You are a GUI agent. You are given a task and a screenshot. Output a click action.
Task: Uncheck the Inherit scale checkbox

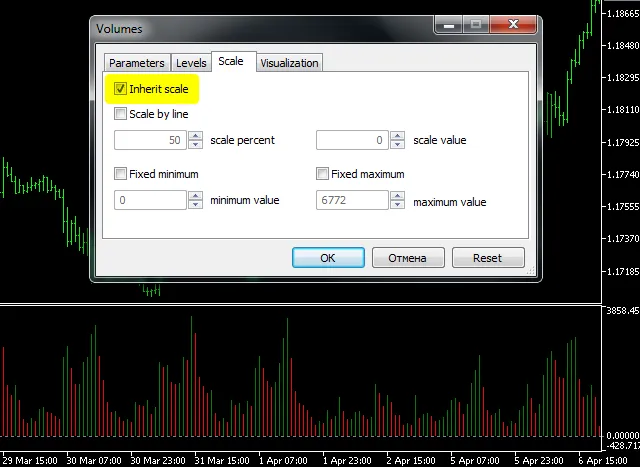[121, 89]
